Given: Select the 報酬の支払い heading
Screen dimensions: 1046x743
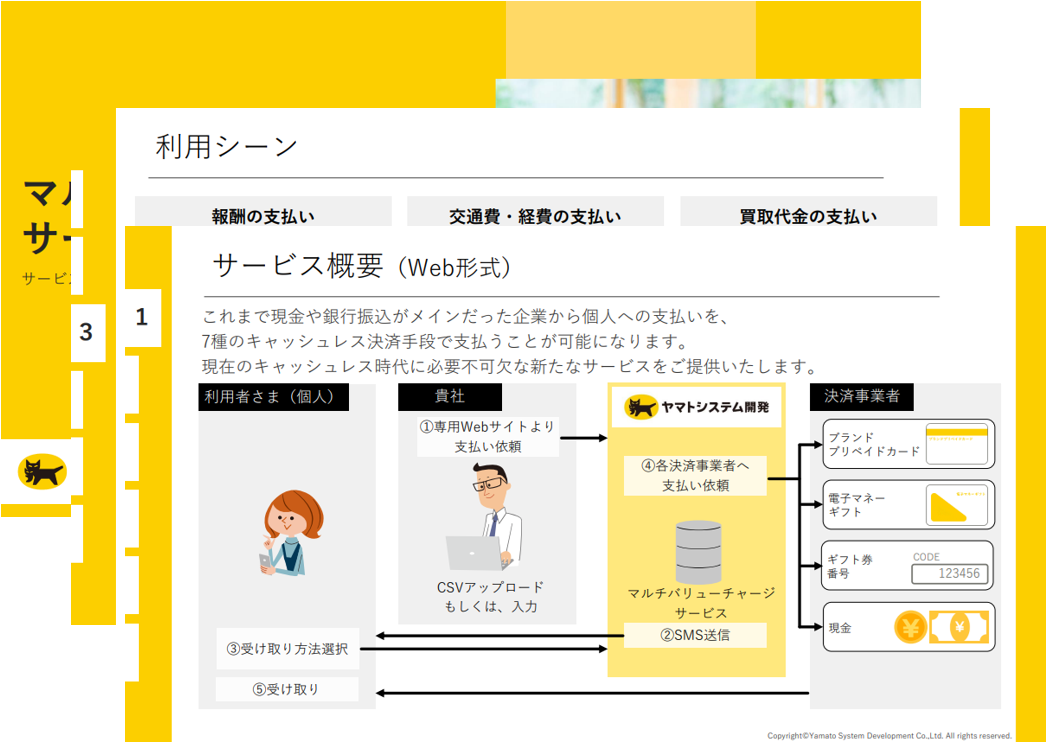Looking at the screenshot, I should pos(263,216).
